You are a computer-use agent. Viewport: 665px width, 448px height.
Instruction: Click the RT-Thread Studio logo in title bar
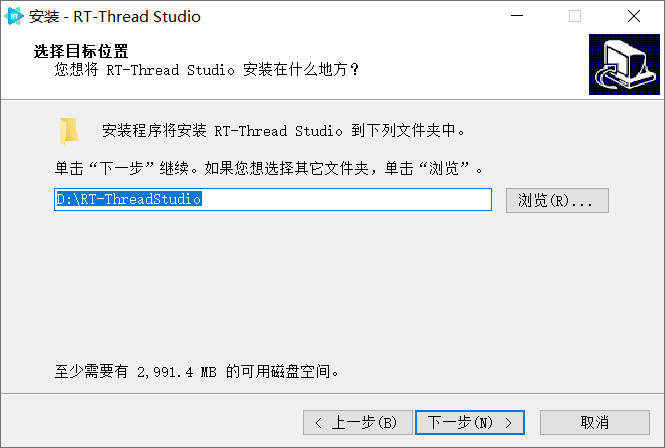[14, 16]
